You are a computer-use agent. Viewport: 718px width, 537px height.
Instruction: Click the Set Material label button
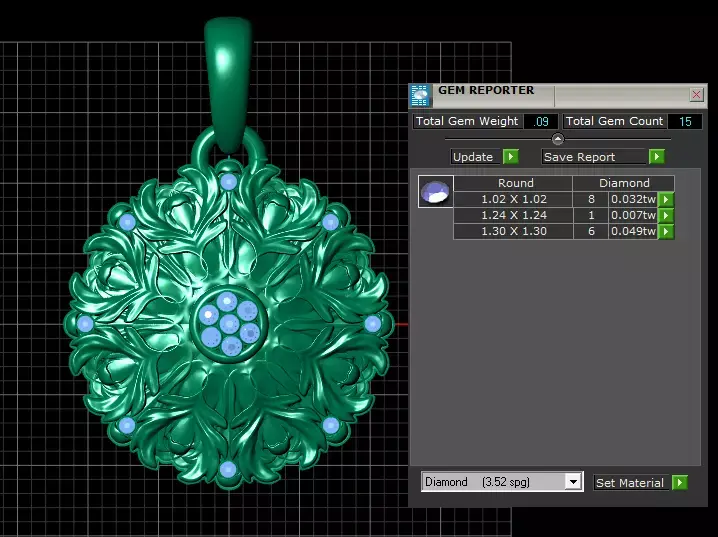click(631, 483)
